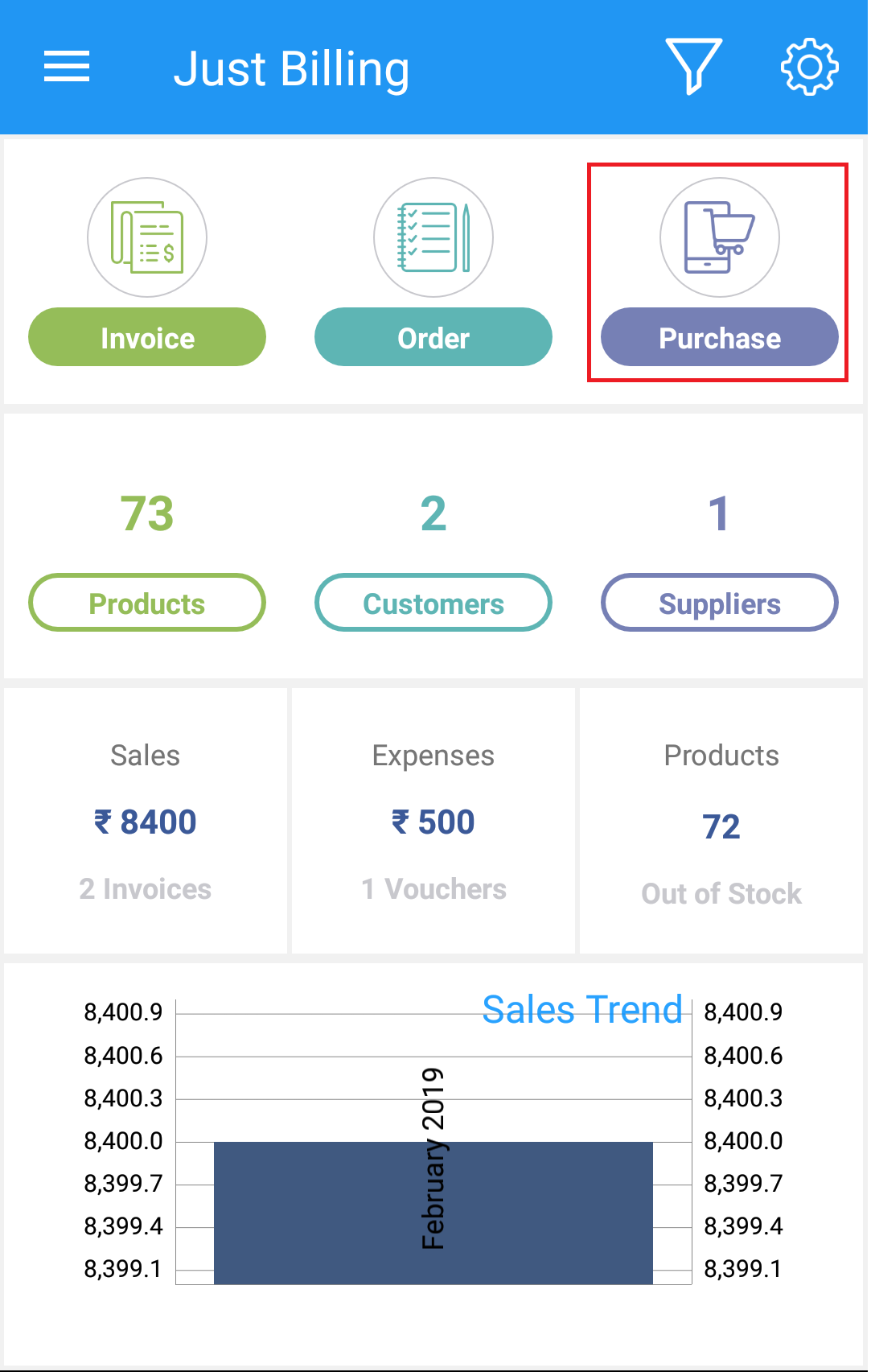Image resolution: width=871 pixels, height=1372 pixels.
Task: Open the Customers list button
Action: pos(433,603)
